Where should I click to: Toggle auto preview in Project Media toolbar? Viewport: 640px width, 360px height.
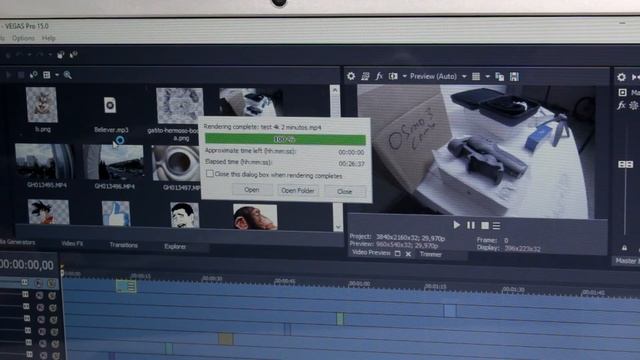[x=33, y=75]
